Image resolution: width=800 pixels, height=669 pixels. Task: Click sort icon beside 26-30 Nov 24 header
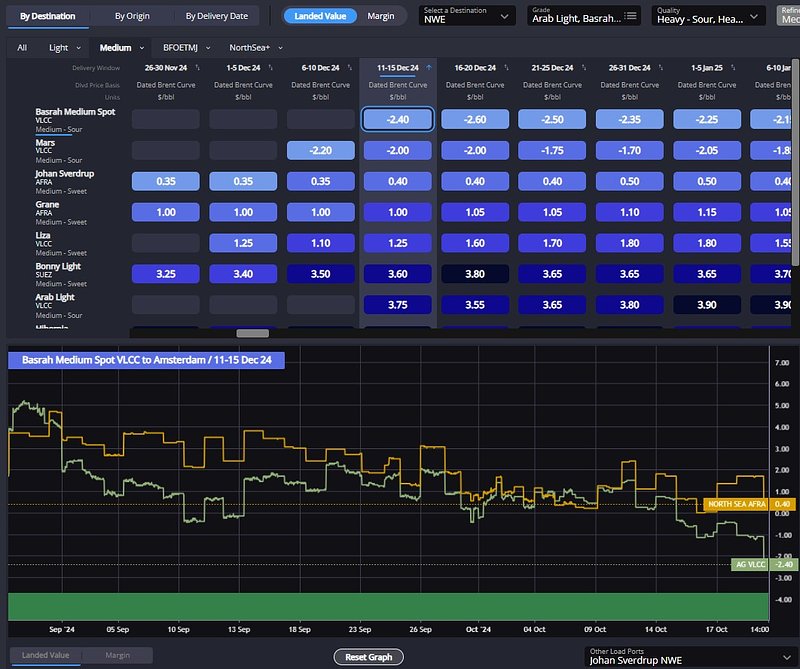point(198,68)
